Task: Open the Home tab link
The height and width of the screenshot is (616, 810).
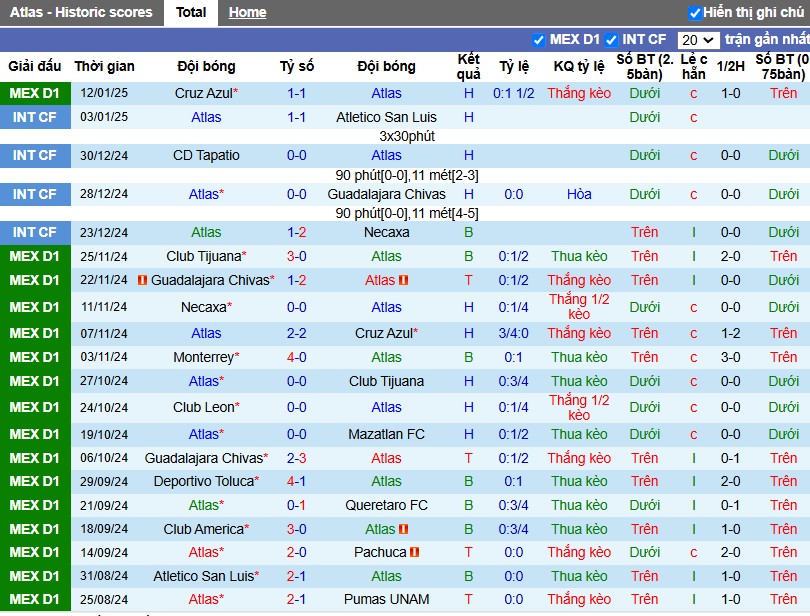Action: coord(247,12)
